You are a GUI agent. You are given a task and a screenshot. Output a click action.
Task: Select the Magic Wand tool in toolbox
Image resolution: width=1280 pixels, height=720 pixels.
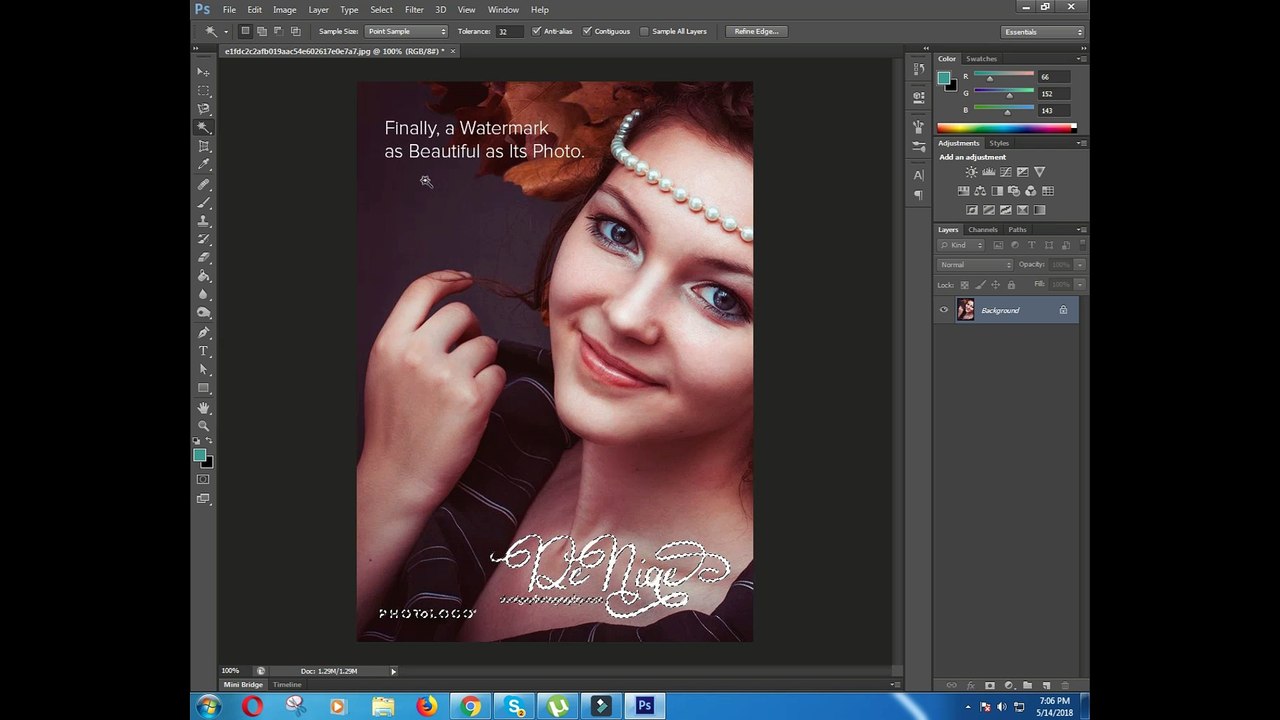pyautogui.click(x=203, y=128)
